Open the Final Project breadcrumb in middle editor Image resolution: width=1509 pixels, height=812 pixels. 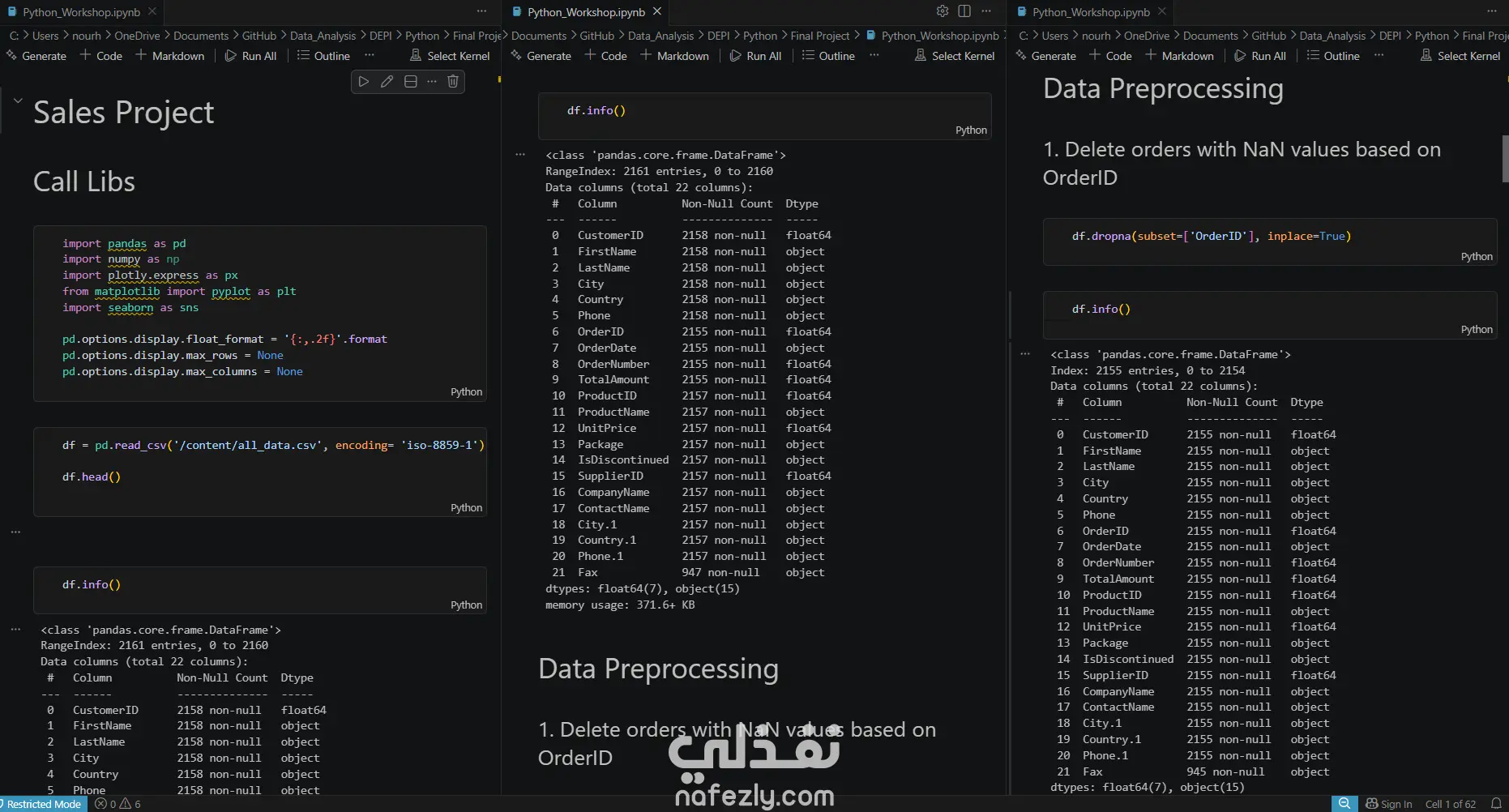(x=819, y=36)
